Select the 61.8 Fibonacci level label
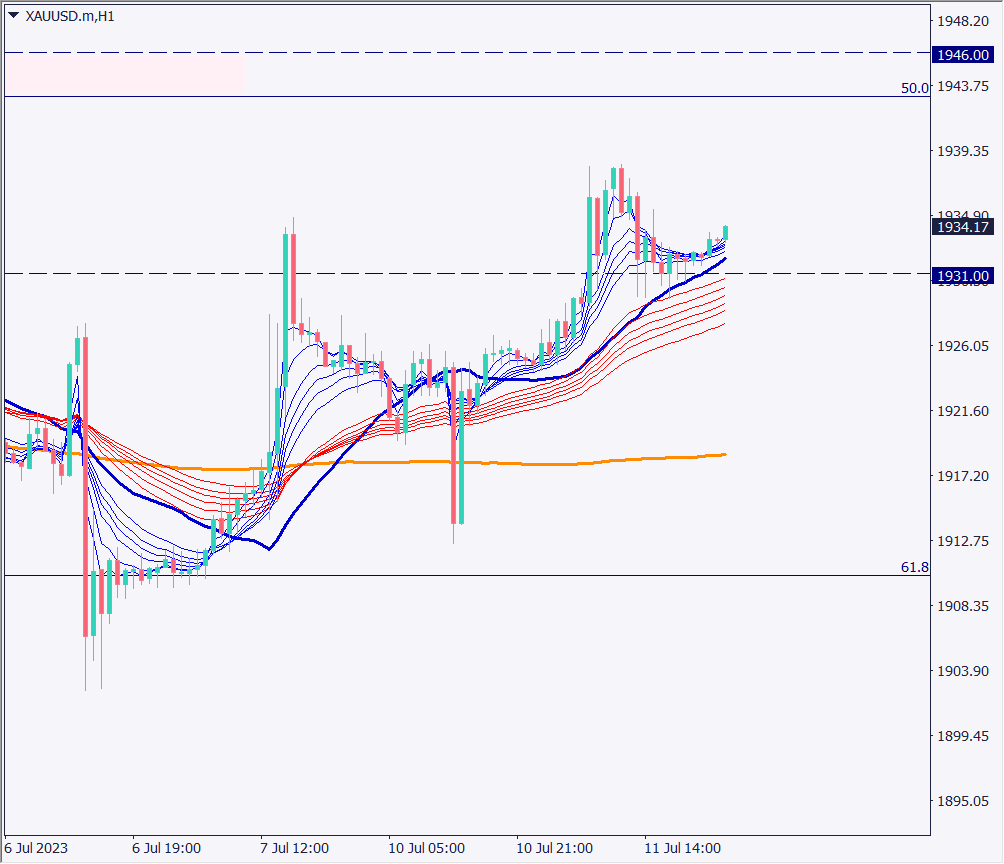 click(914, 567)
